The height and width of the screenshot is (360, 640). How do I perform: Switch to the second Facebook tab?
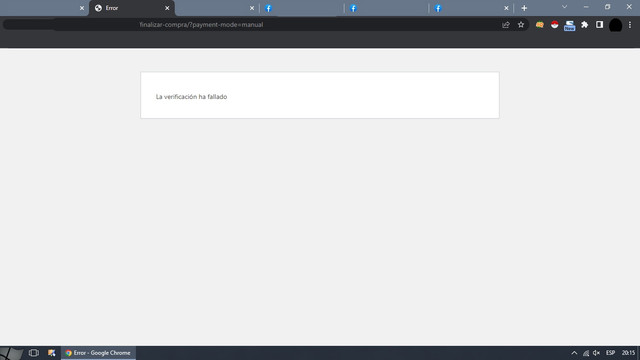(386, 8)
